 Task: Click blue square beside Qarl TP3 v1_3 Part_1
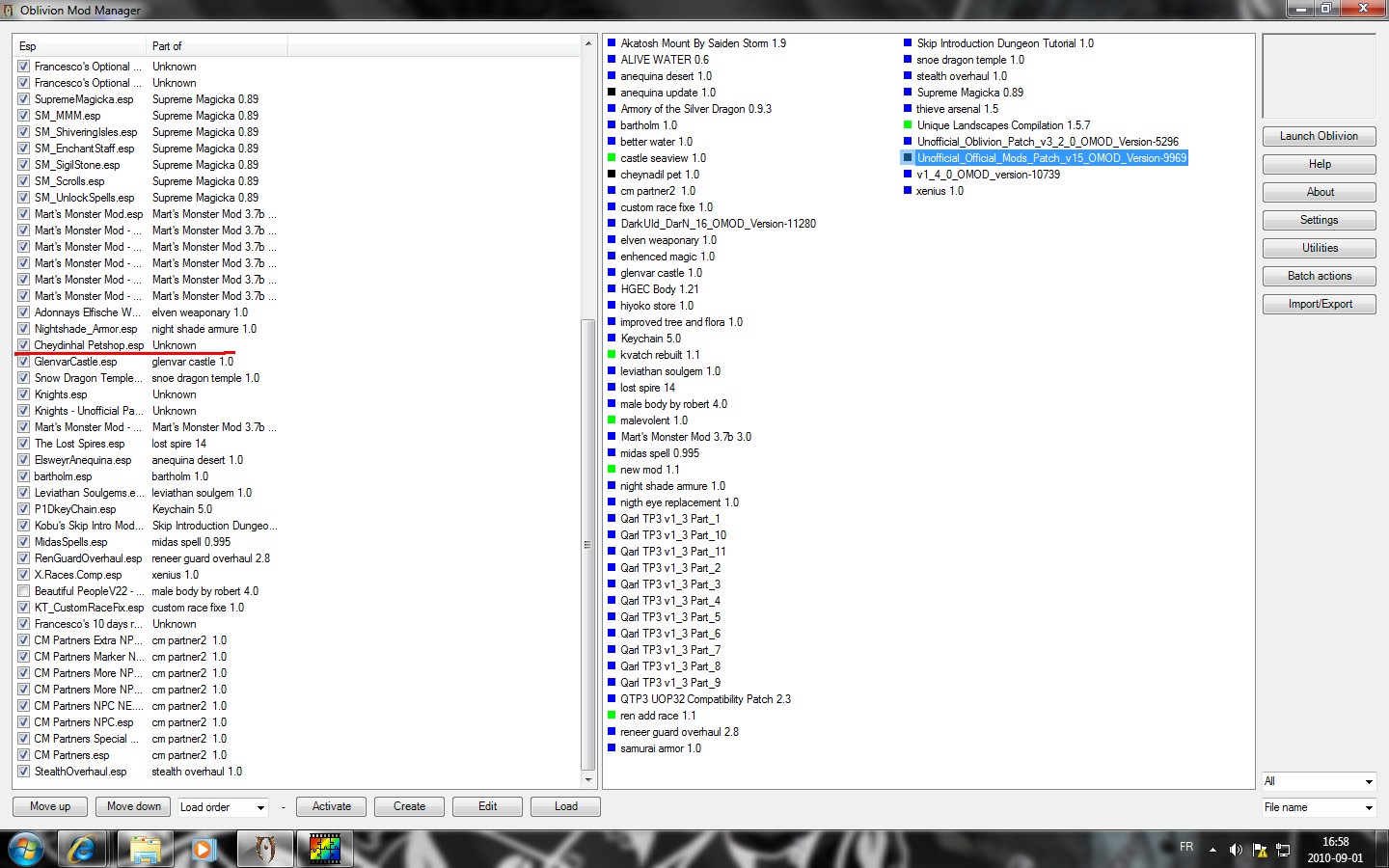(612, 519)
